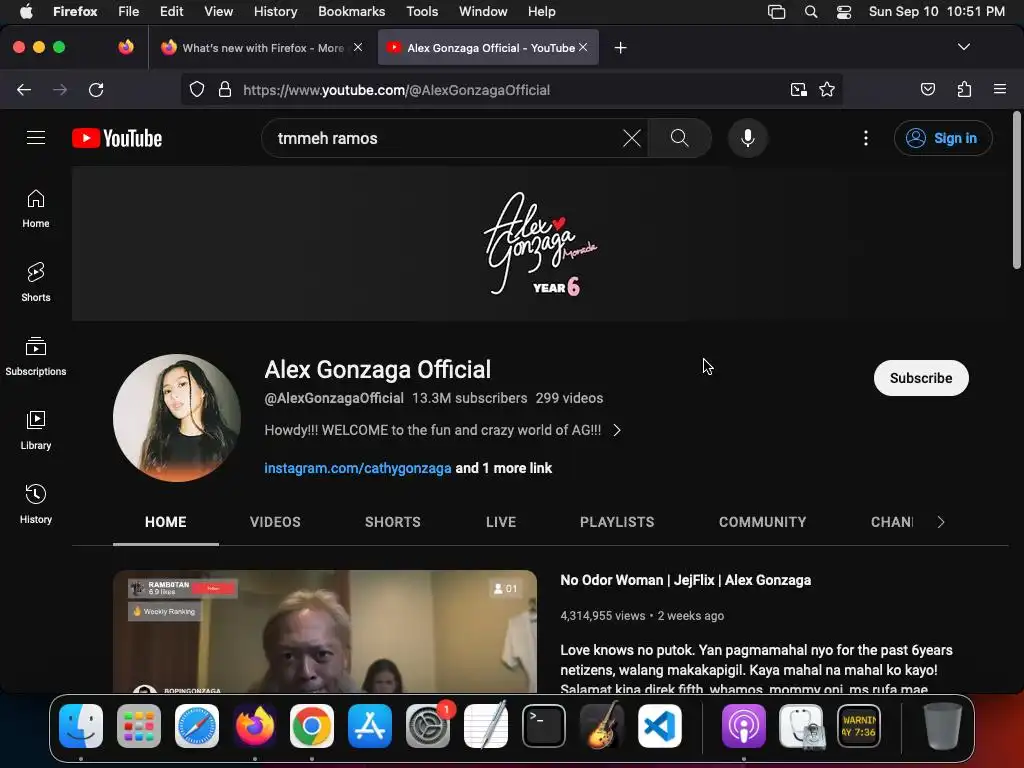Play the featured video thumbnail
Screen dimensions: 1024x768
pos(325,631)
